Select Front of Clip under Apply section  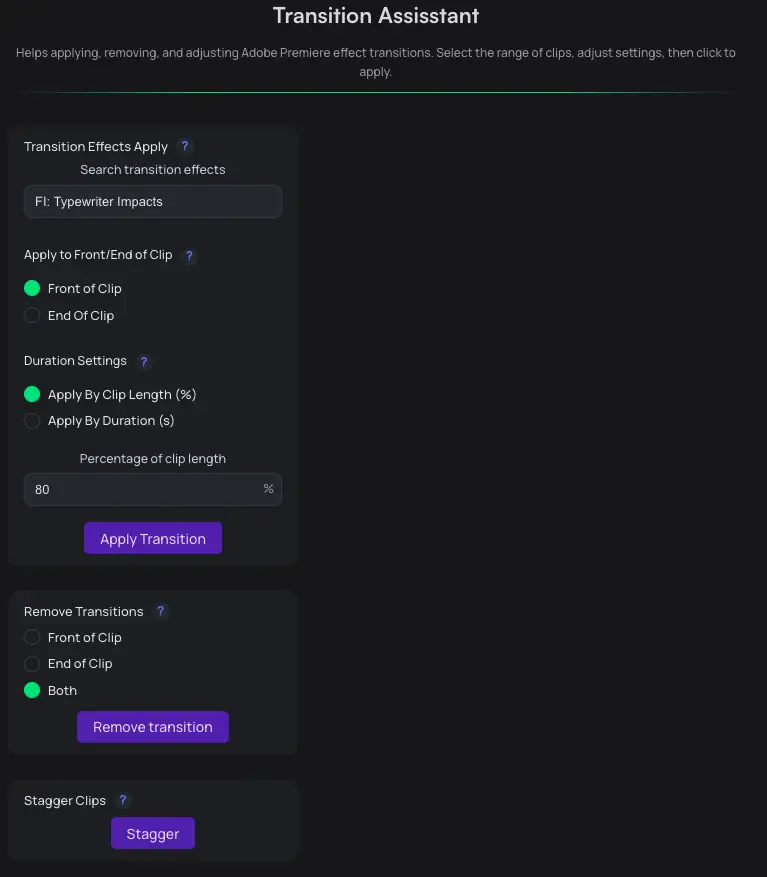tap(32, 288)
